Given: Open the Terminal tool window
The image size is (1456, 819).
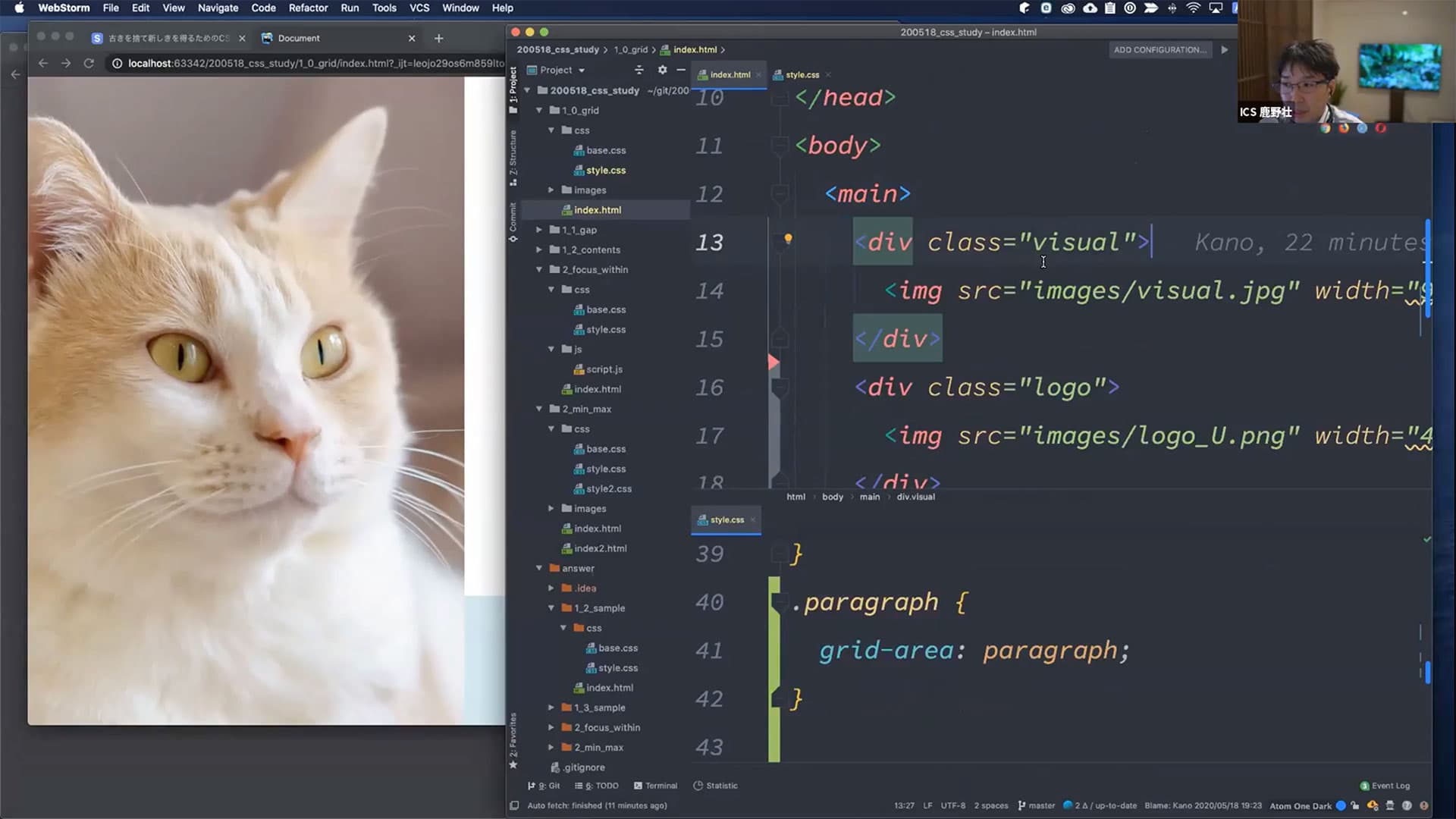Looking at the screenshot, I should [655, 786].
